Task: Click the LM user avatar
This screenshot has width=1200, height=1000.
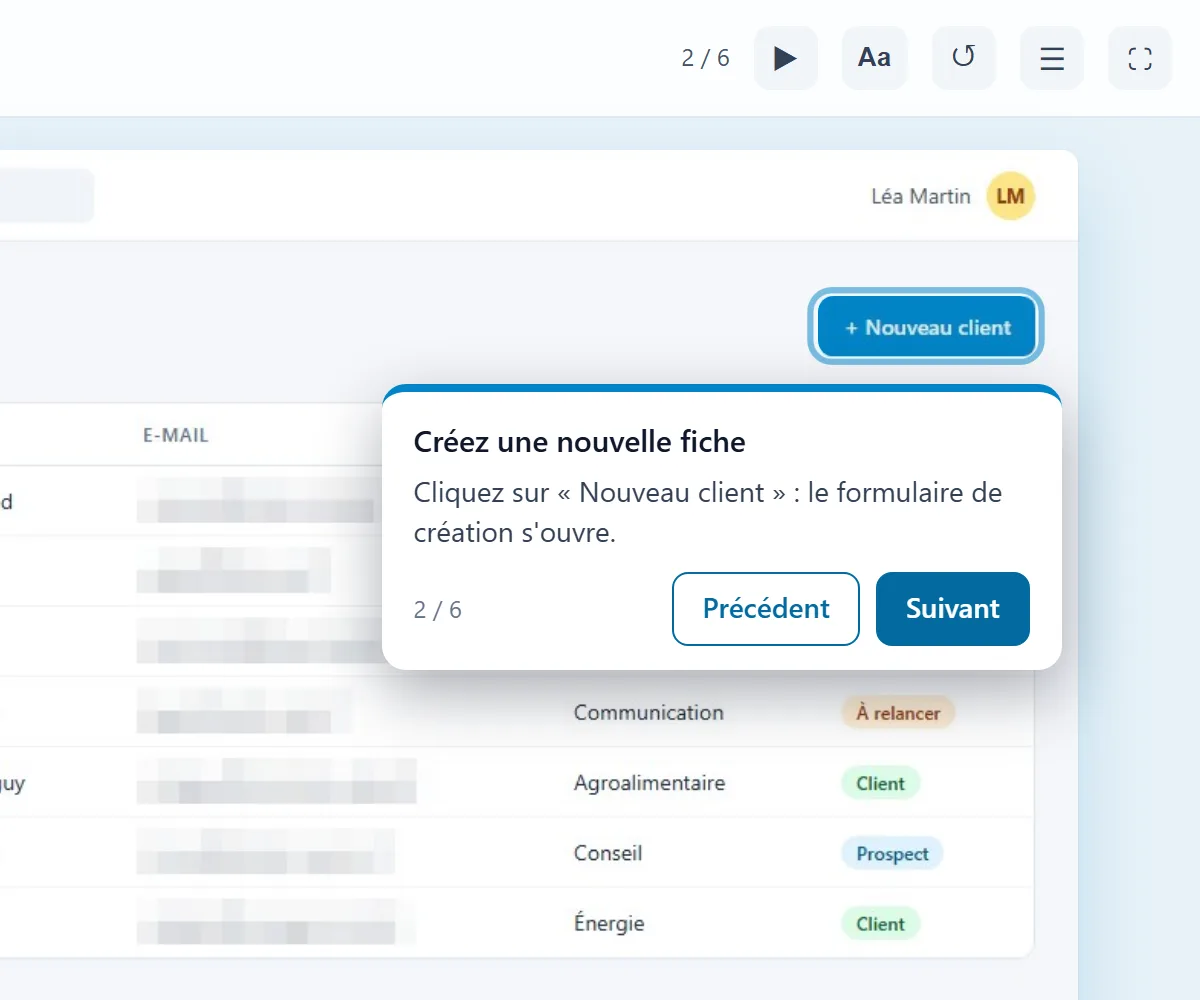Action: click(x=1011, y=196)
